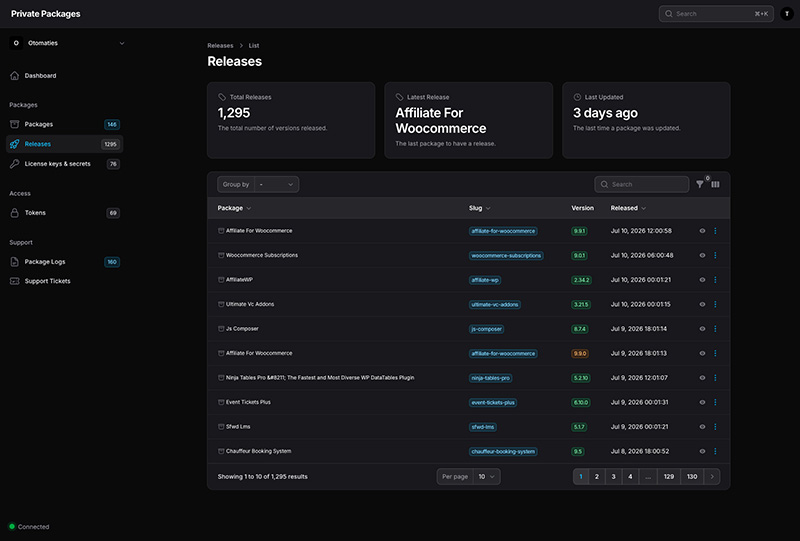
Task: Open the Dashboard home icon
Action: coord(14,76)
